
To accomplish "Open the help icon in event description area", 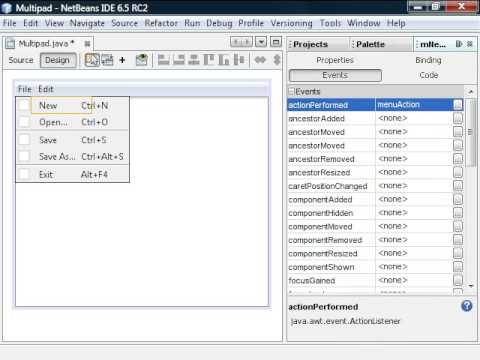I will coord(467,306).
